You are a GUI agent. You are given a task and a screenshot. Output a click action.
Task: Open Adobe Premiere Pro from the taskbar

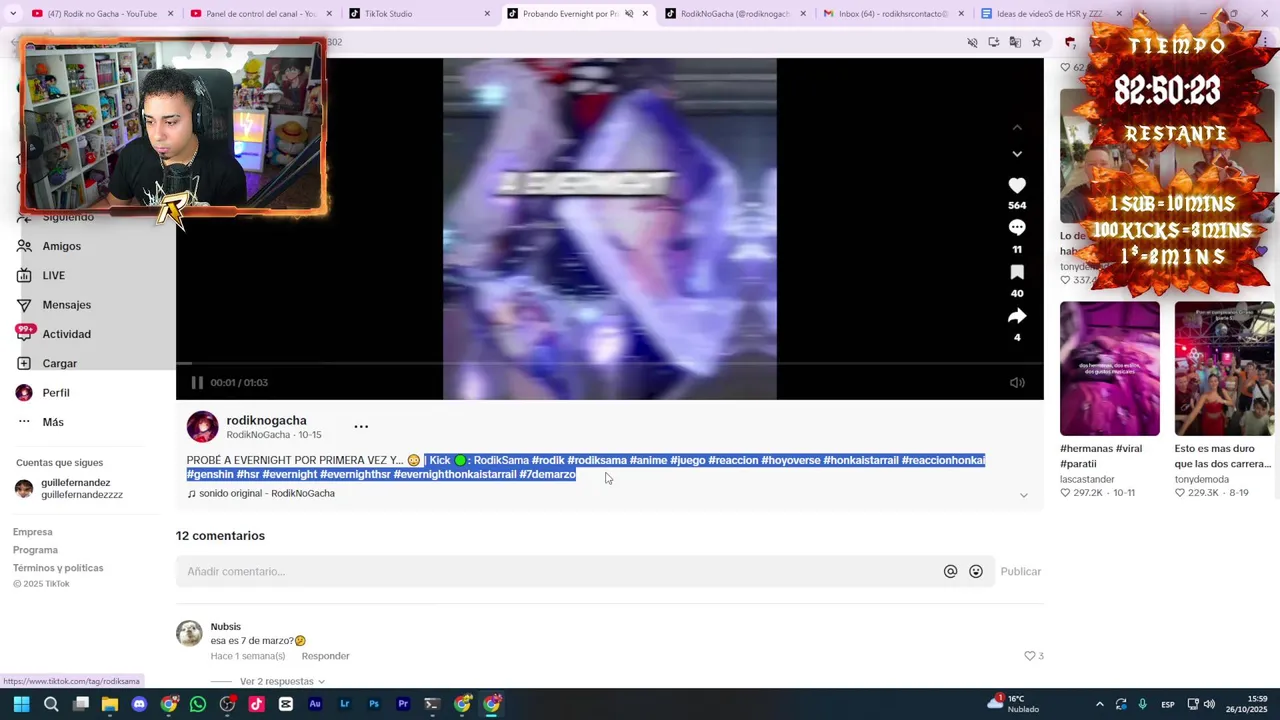[403, 704]
